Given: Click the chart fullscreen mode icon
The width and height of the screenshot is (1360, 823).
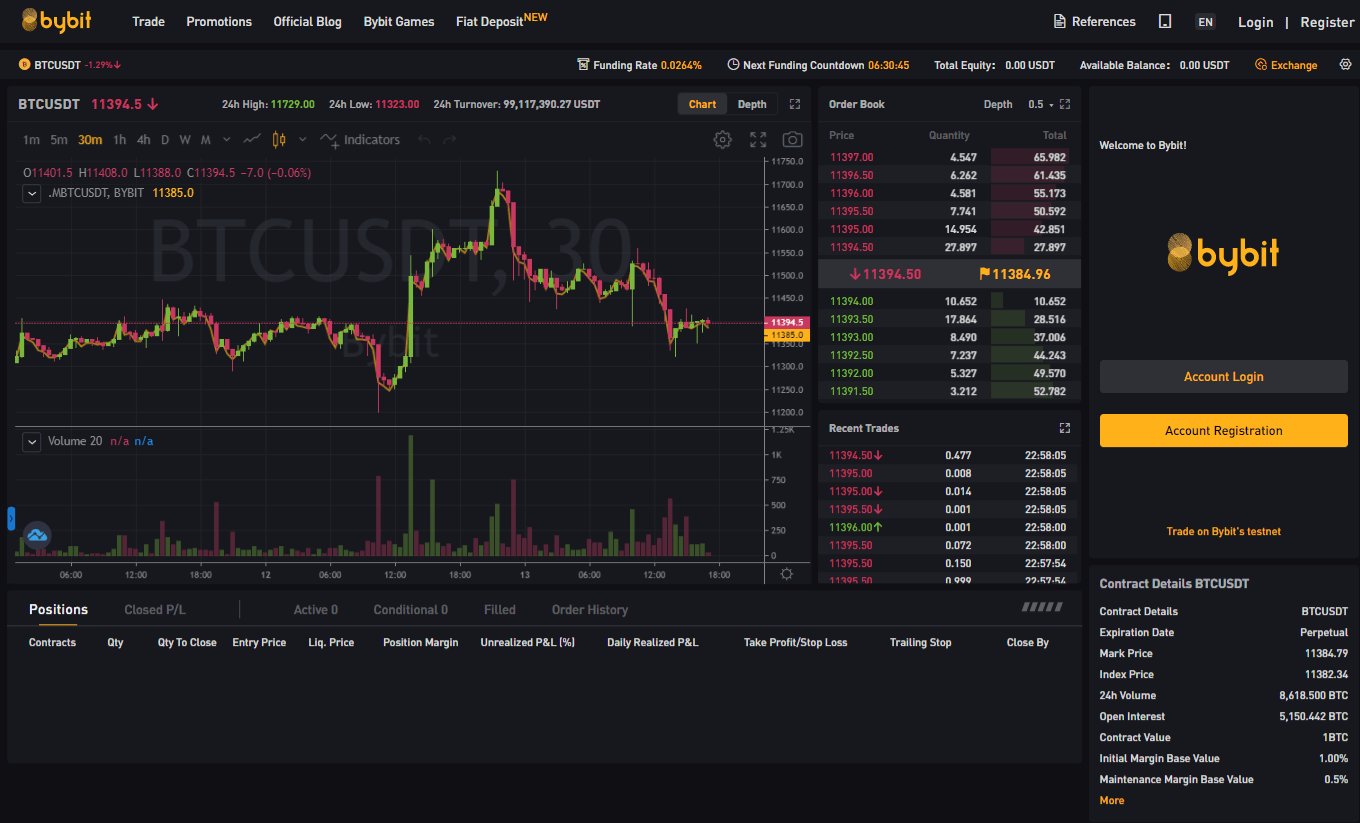Looking at the screenshot, I should pos(758,140).
